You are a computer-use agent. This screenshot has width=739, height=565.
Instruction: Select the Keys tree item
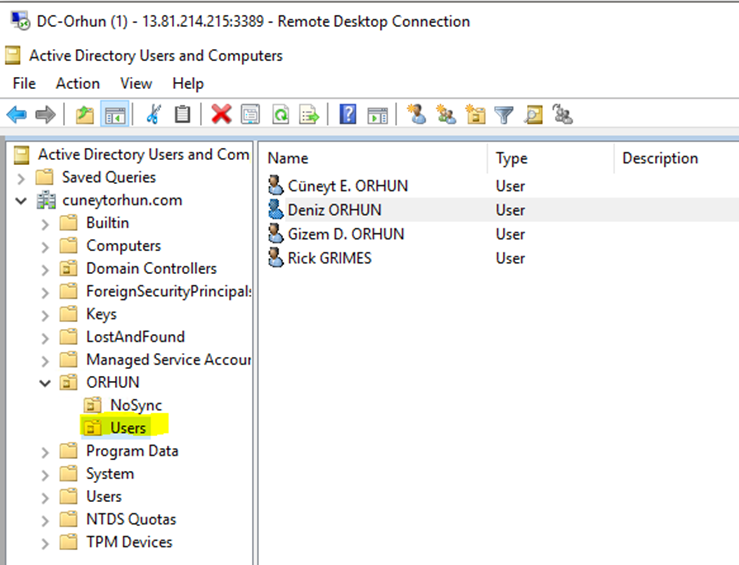tap(101, 314)
